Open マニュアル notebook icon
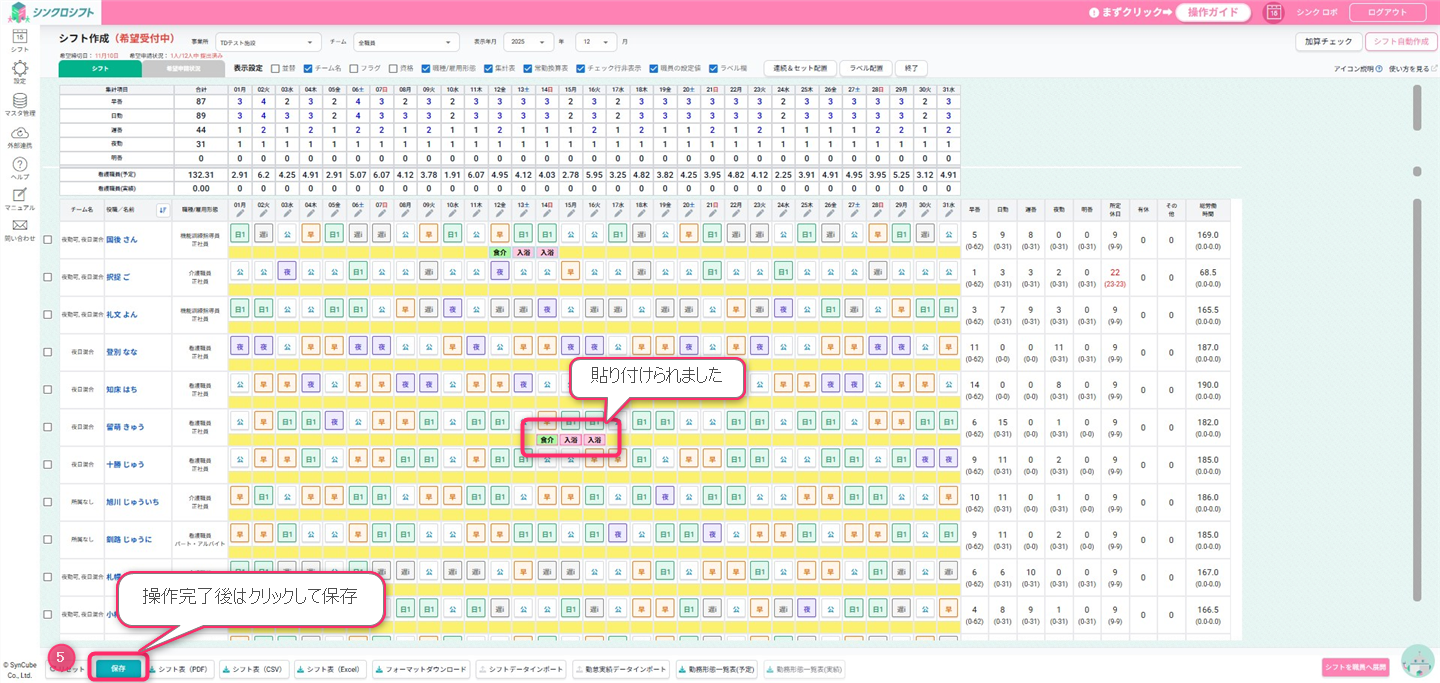Viewport: 1440px width, 683px height. pos(19,195)
